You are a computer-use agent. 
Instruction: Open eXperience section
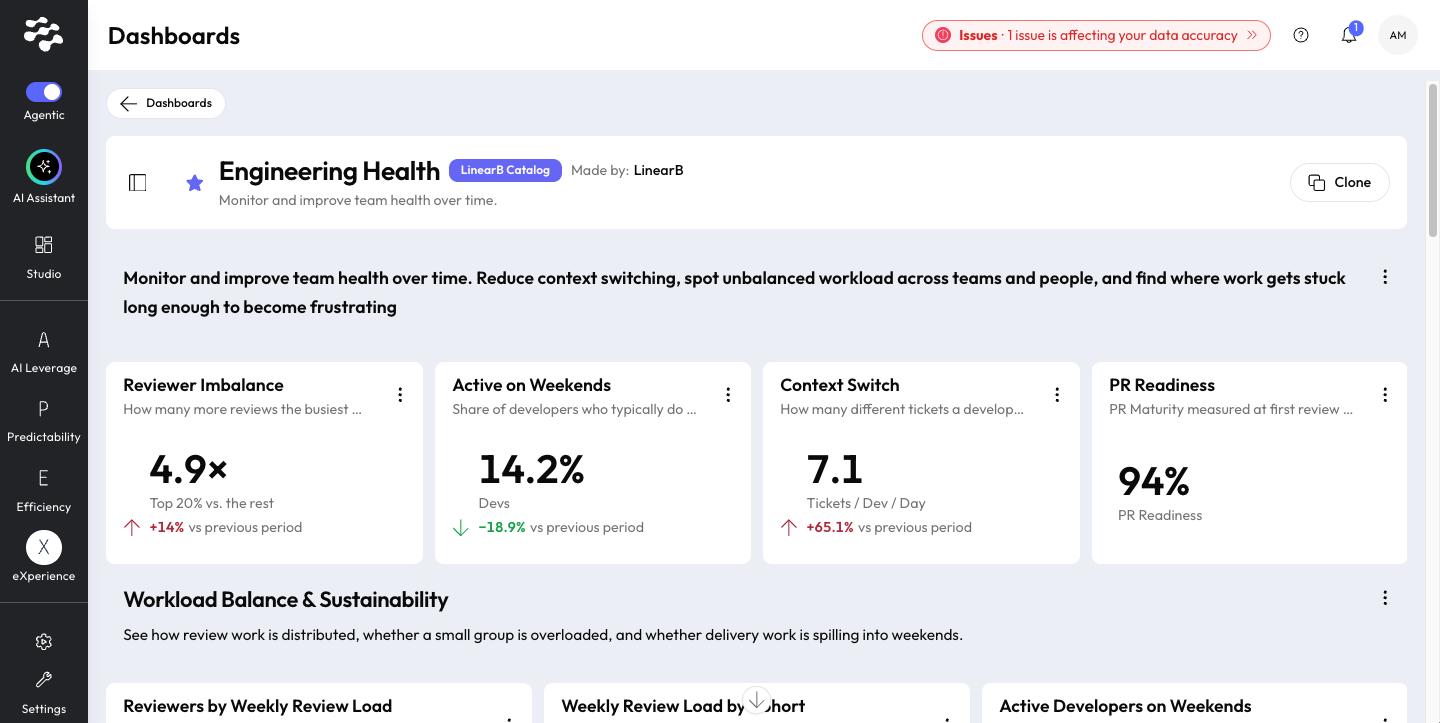coord(44,557)
